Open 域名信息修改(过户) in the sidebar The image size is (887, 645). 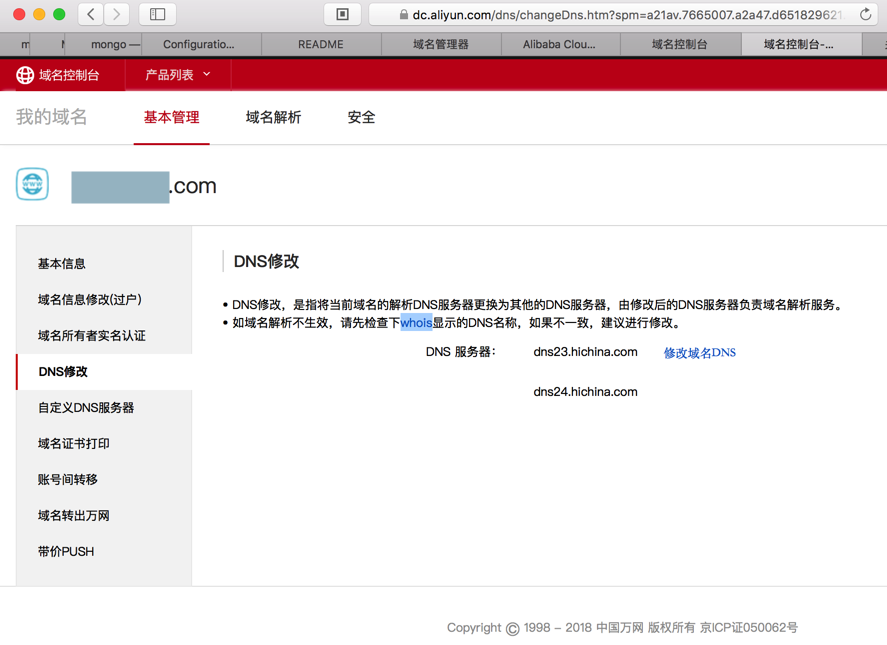pyautogui.click(x=104, y=300)
